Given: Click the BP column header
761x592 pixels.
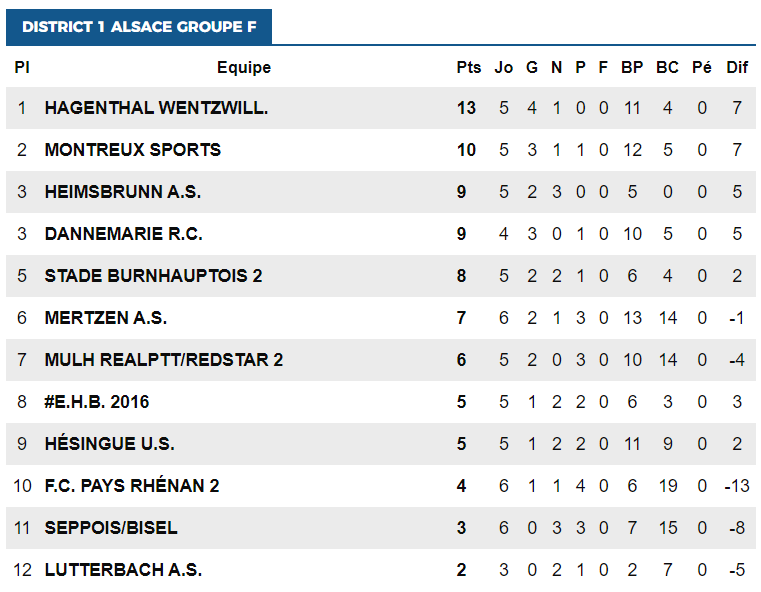Looking at the screenshot, I should click(632, 68).
